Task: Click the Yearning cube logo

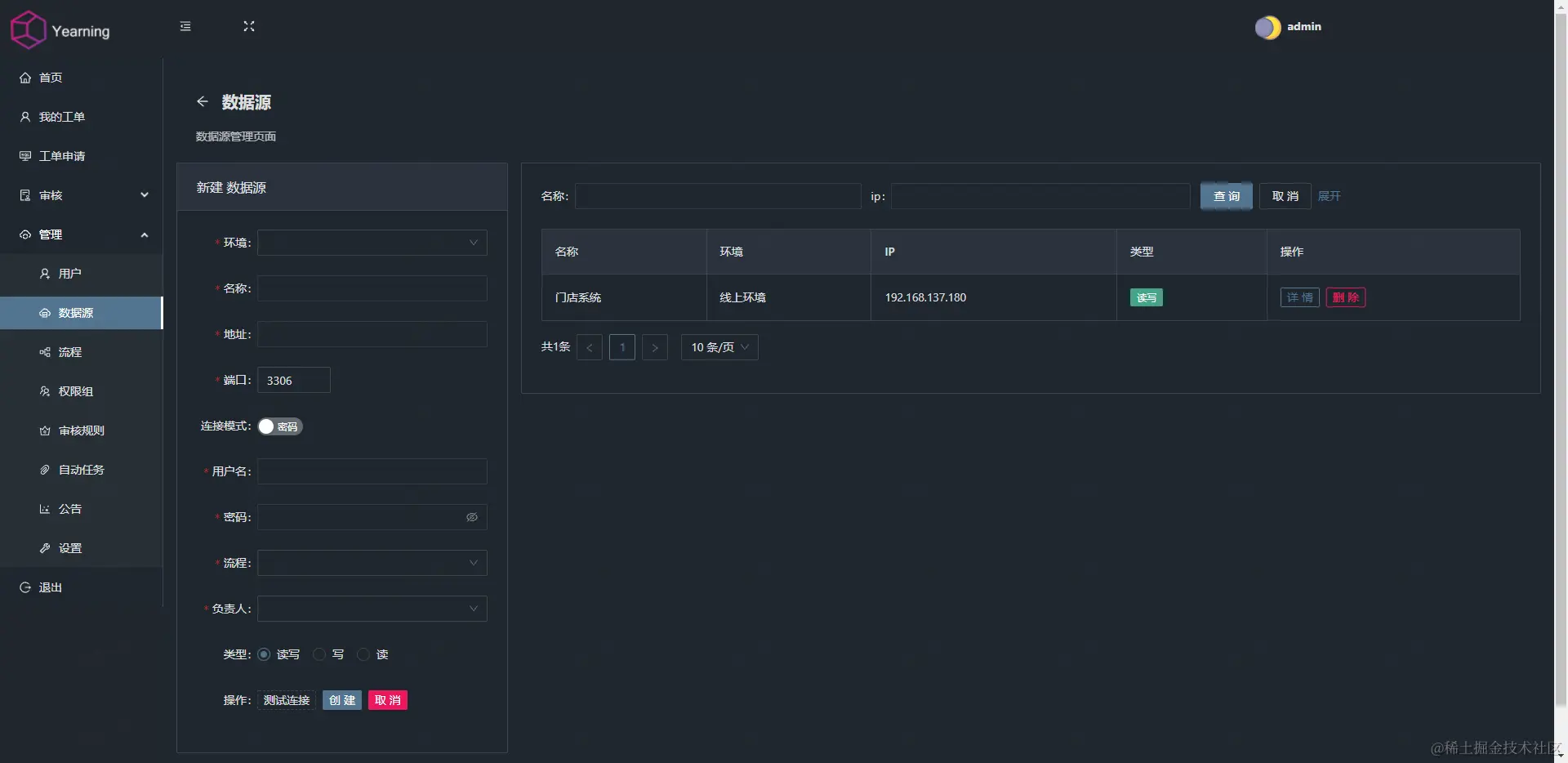Action: (x=28, y=29)
